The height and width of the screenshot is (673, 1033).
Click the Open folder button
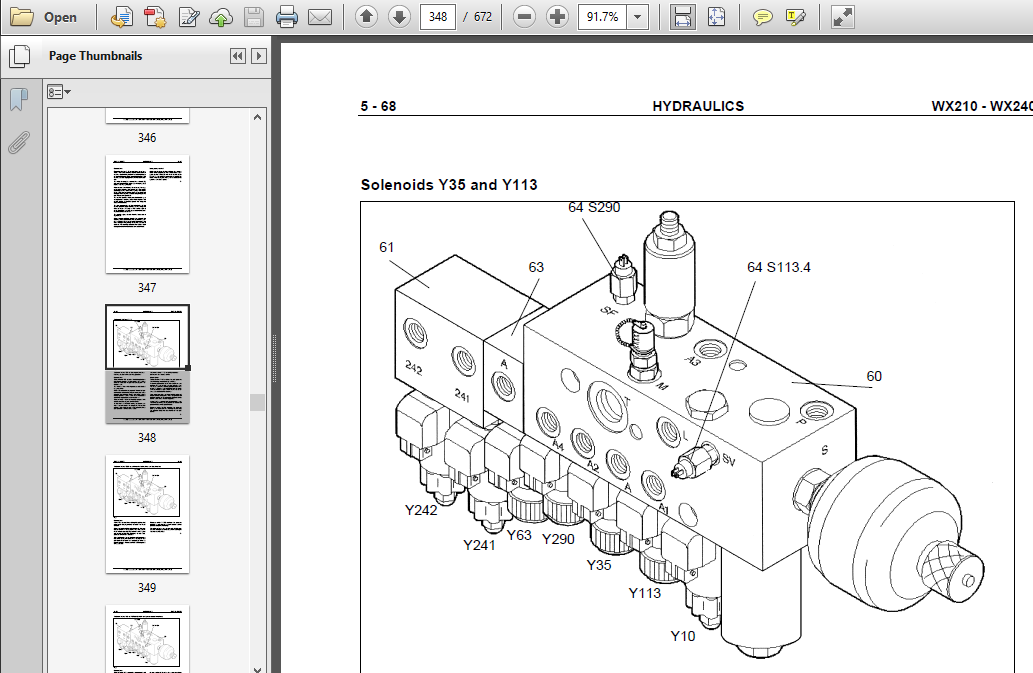43,17
